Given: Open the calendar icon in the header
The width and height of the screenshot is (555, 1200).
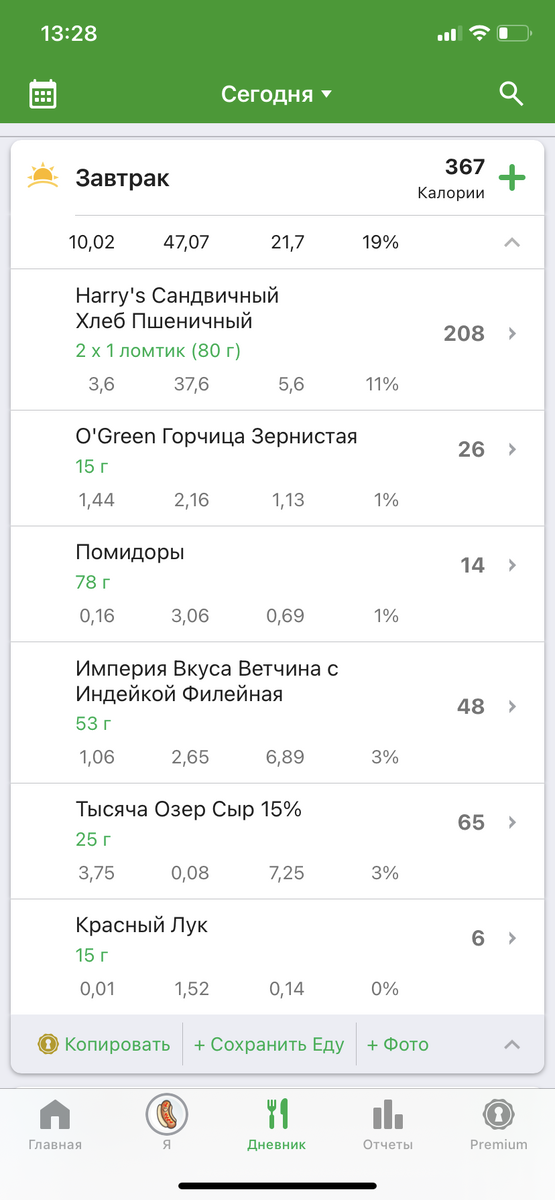Looking at the screenshot, I should (x=43, y=95).
